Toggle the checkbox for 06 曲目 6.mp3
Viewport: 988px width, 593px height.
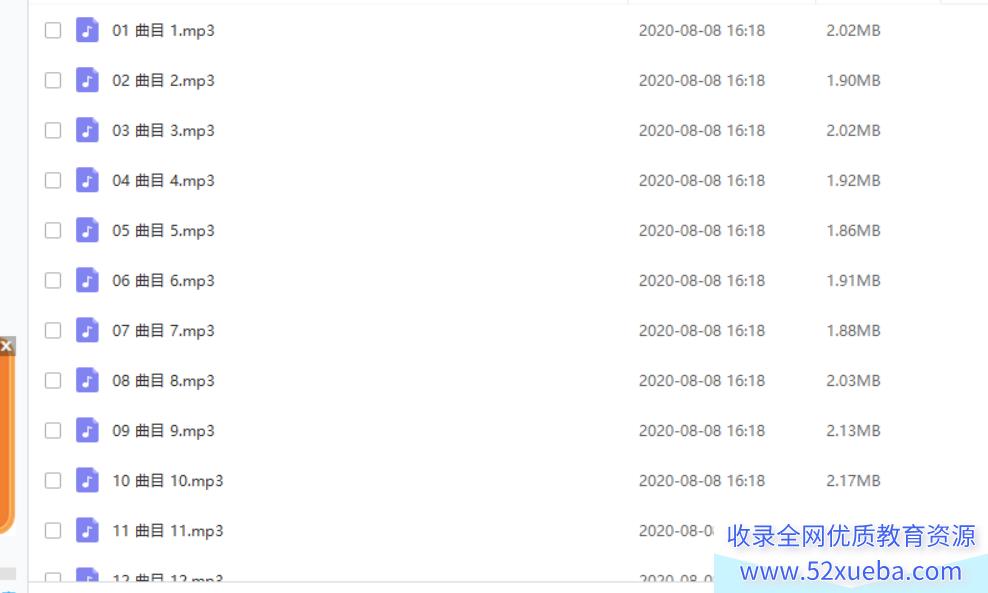[53, 280]
